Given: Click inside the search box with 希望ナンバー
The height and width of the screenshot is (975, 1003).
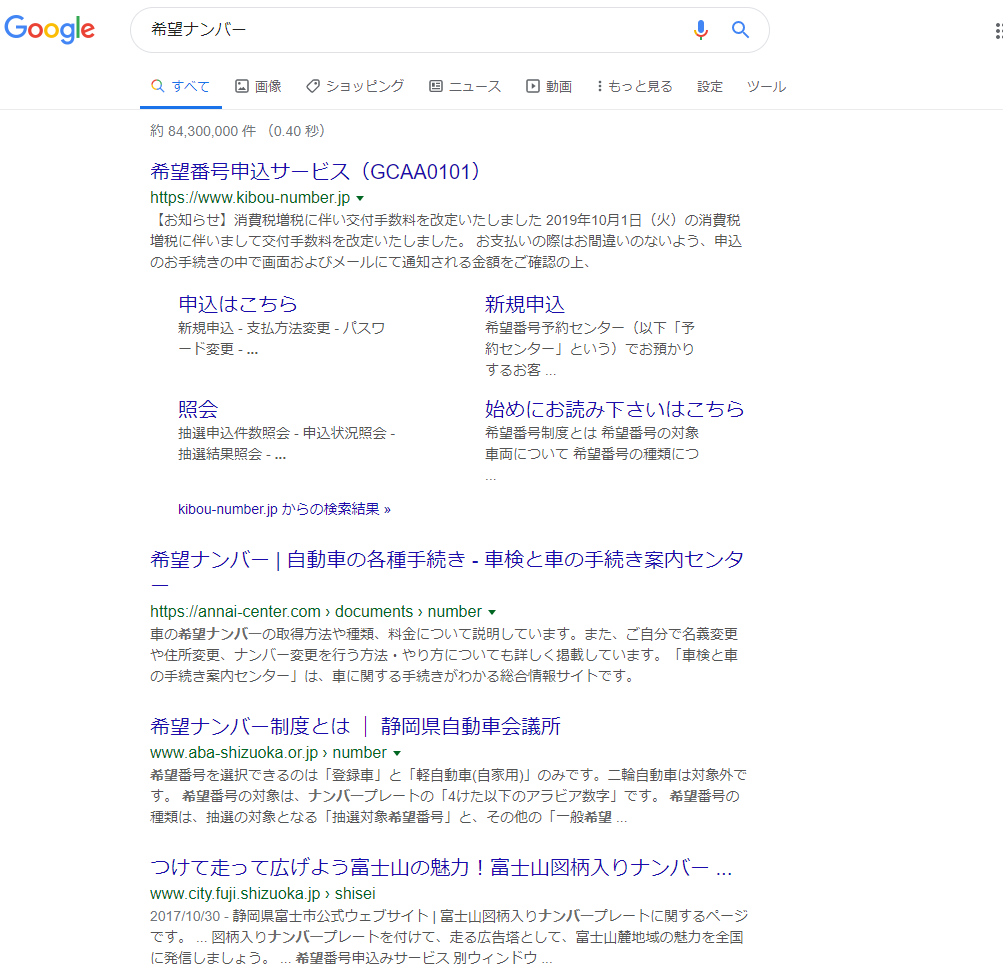Looking at the screenshot, I should pyautogui.click(x=400, y=30).
